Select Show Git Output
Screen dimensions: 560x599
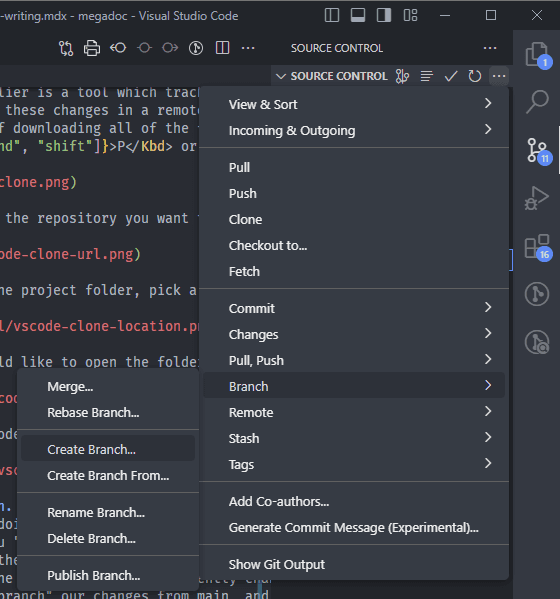click(x=354, y=564)
